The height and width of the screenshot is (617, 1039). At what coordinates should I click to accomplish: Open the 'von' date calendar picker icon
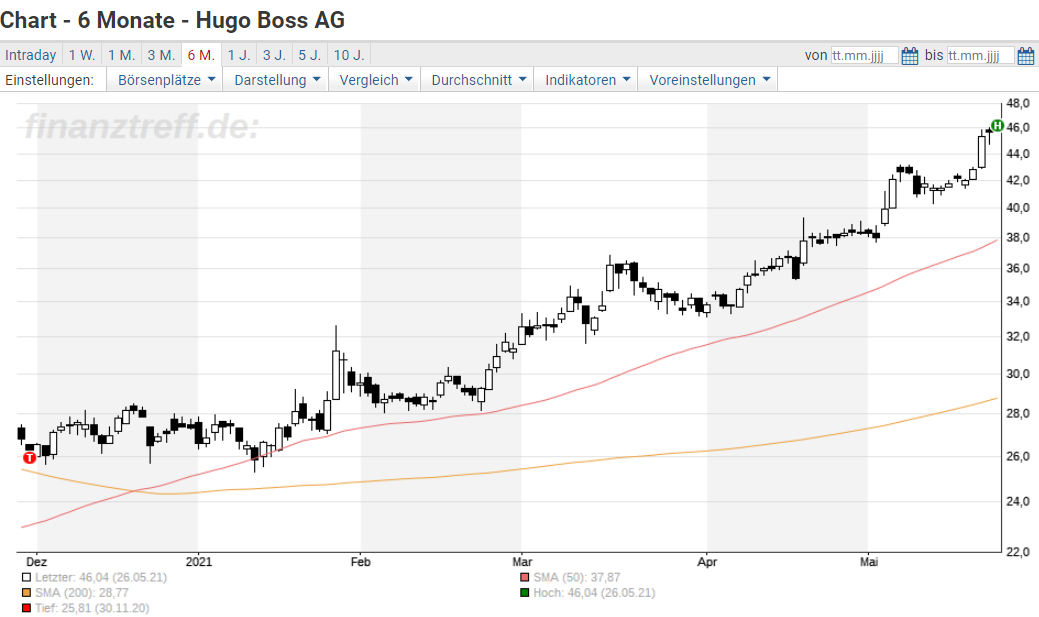click(910, 56)
